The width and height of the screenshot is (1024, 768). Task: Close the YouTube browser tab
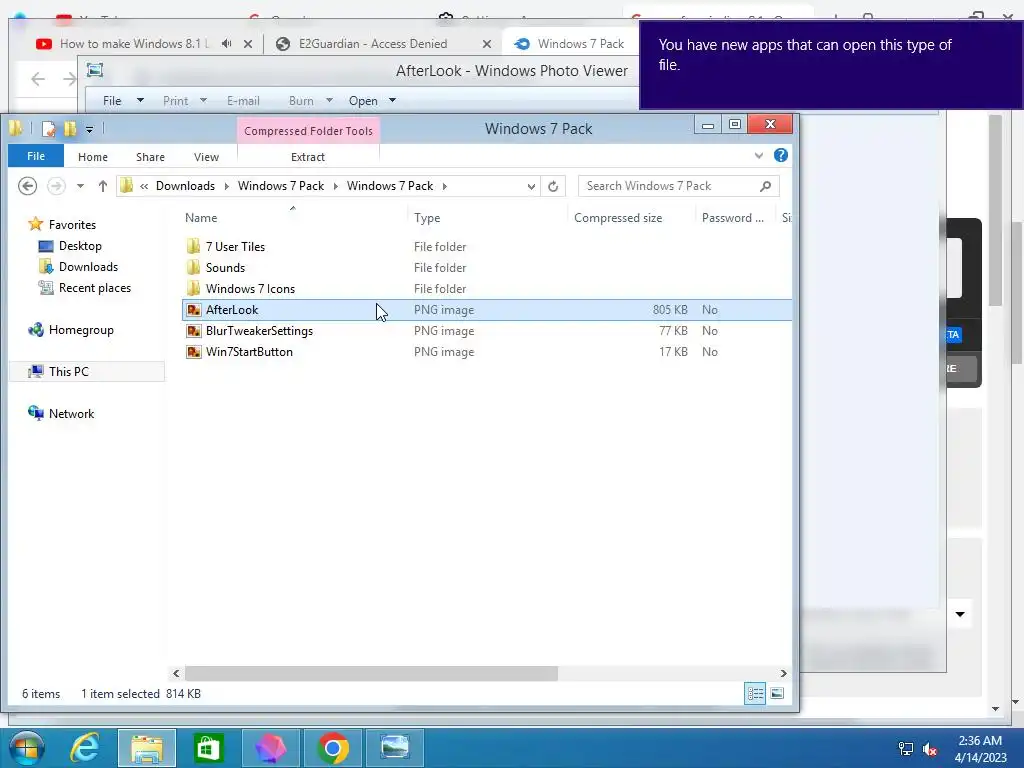248,44
